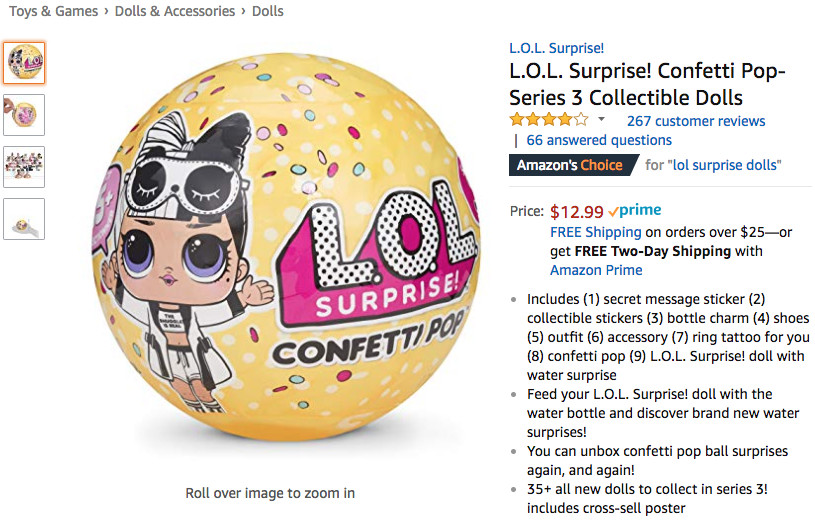
Task: Click the "lol surprise dolls" search link
Action: 725,165
